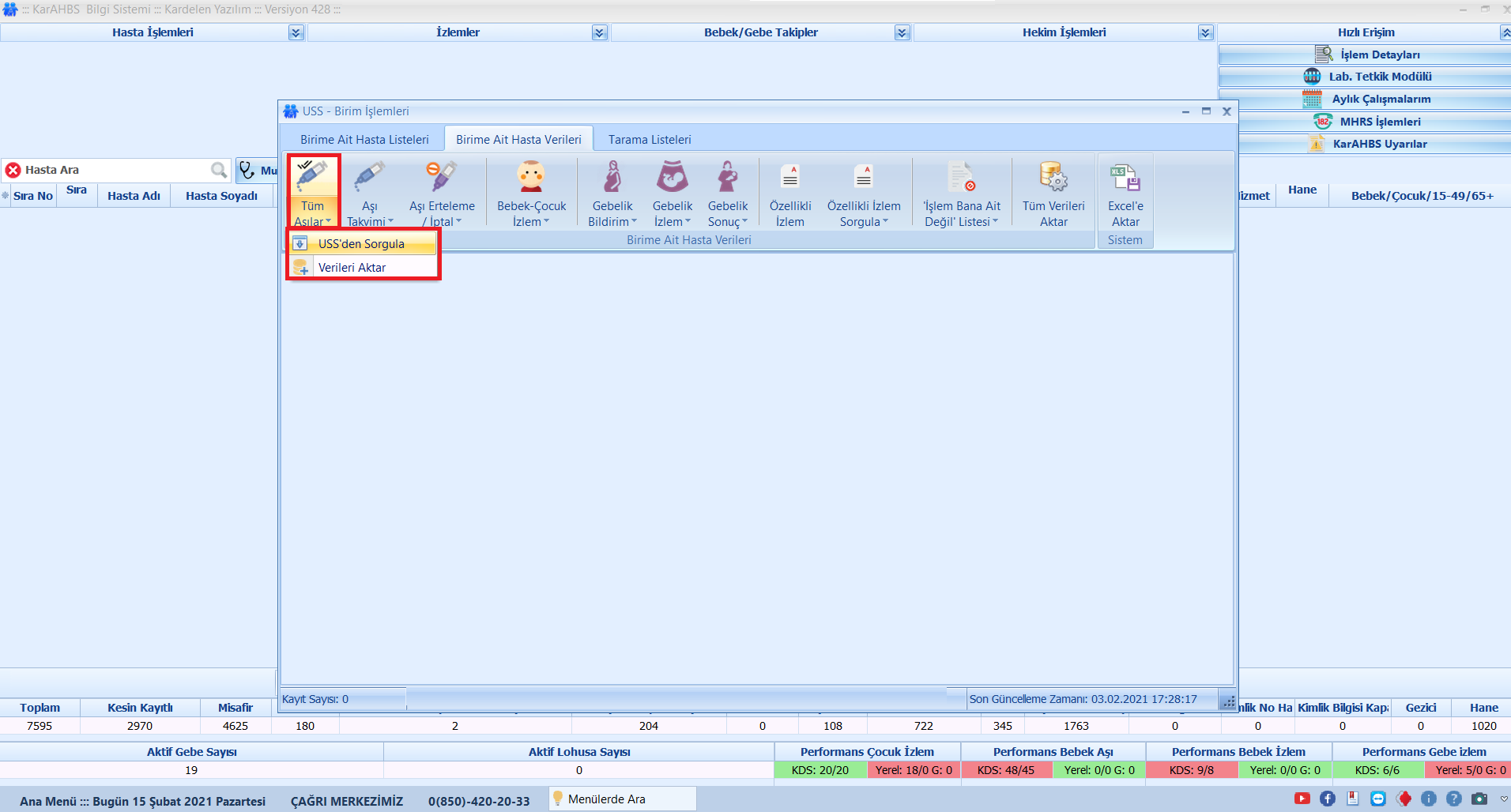Switch to Tarama Listeleri tab
This screenshot has width=1511, height=812.
(649, 140)
